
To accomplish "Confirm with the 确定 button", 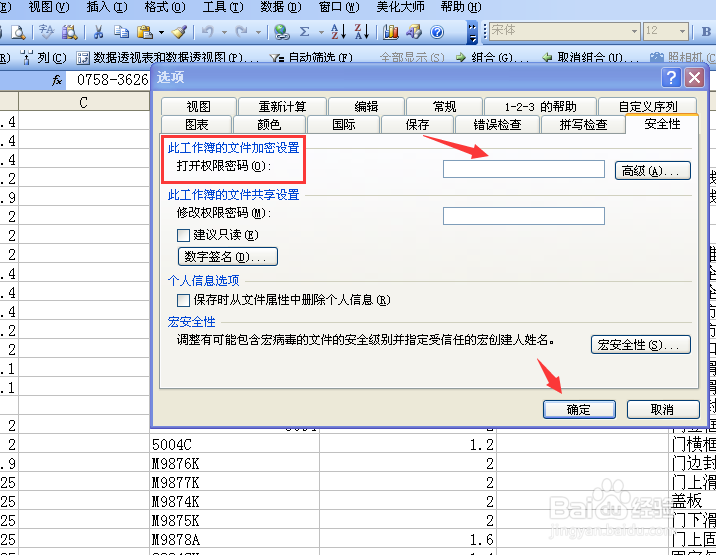I will [x=579, y=409].
